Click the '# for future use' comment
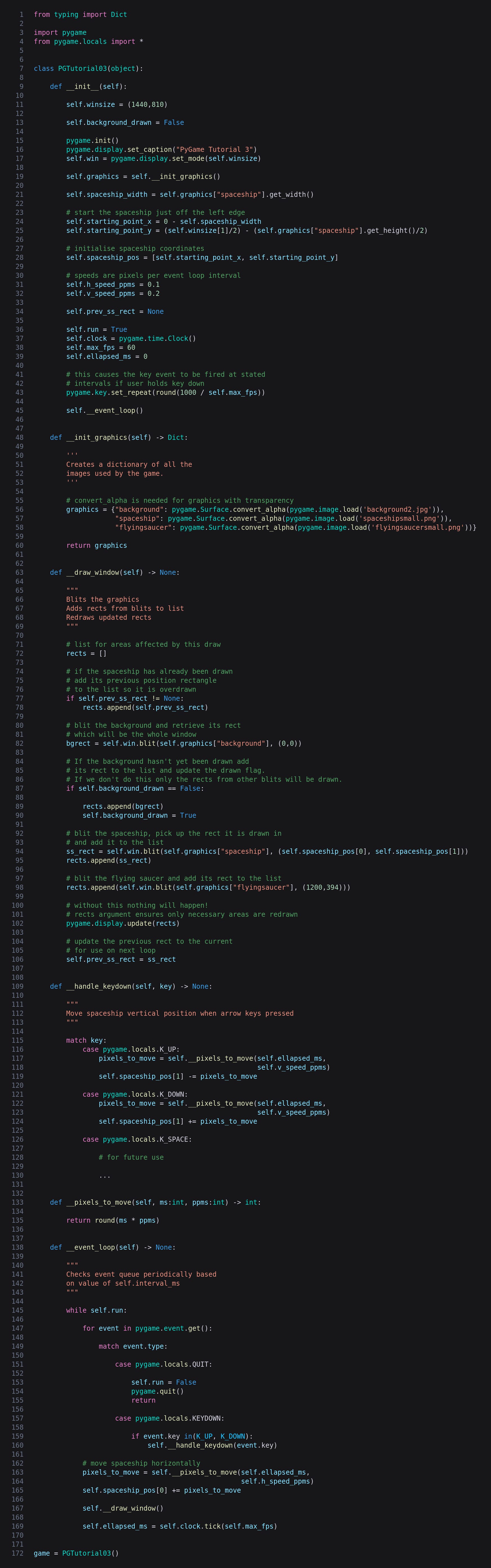Viewport: 491px width, 1568px height. [131, 1158]
